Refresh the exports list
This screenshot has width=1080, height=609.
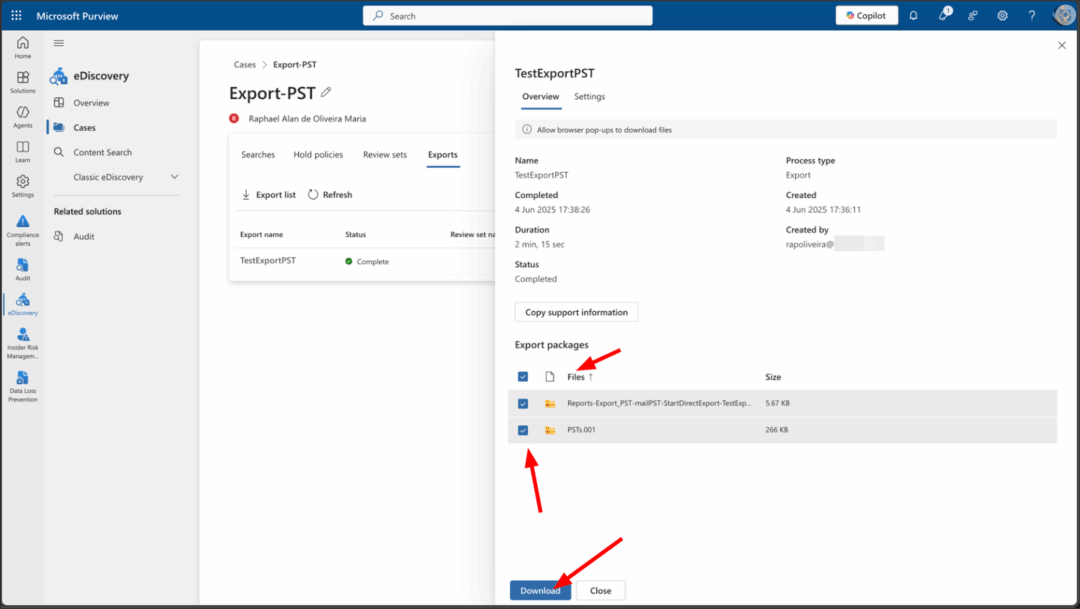click(330, 195)
